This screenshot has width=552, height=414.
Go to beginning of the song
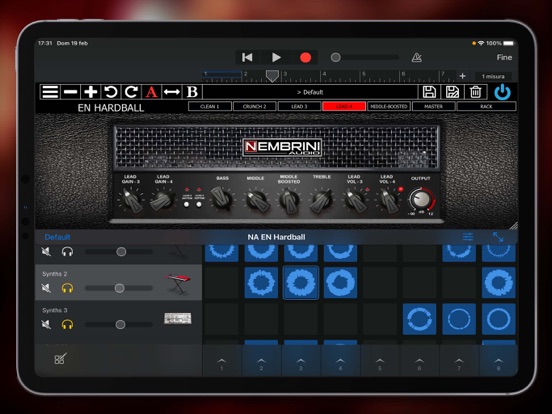click(247, 57)
